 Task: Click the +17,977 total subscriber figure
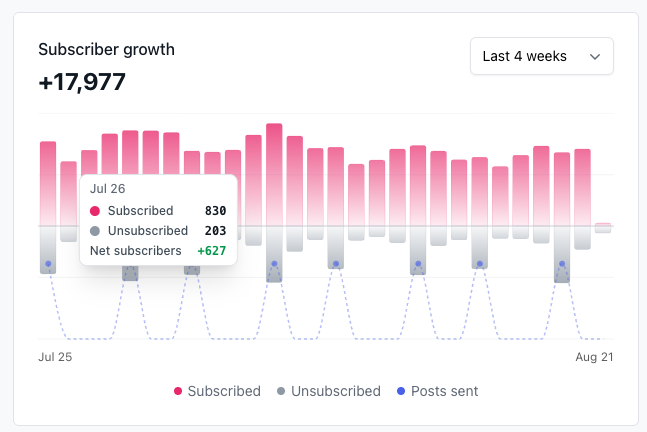pos(82,82)
